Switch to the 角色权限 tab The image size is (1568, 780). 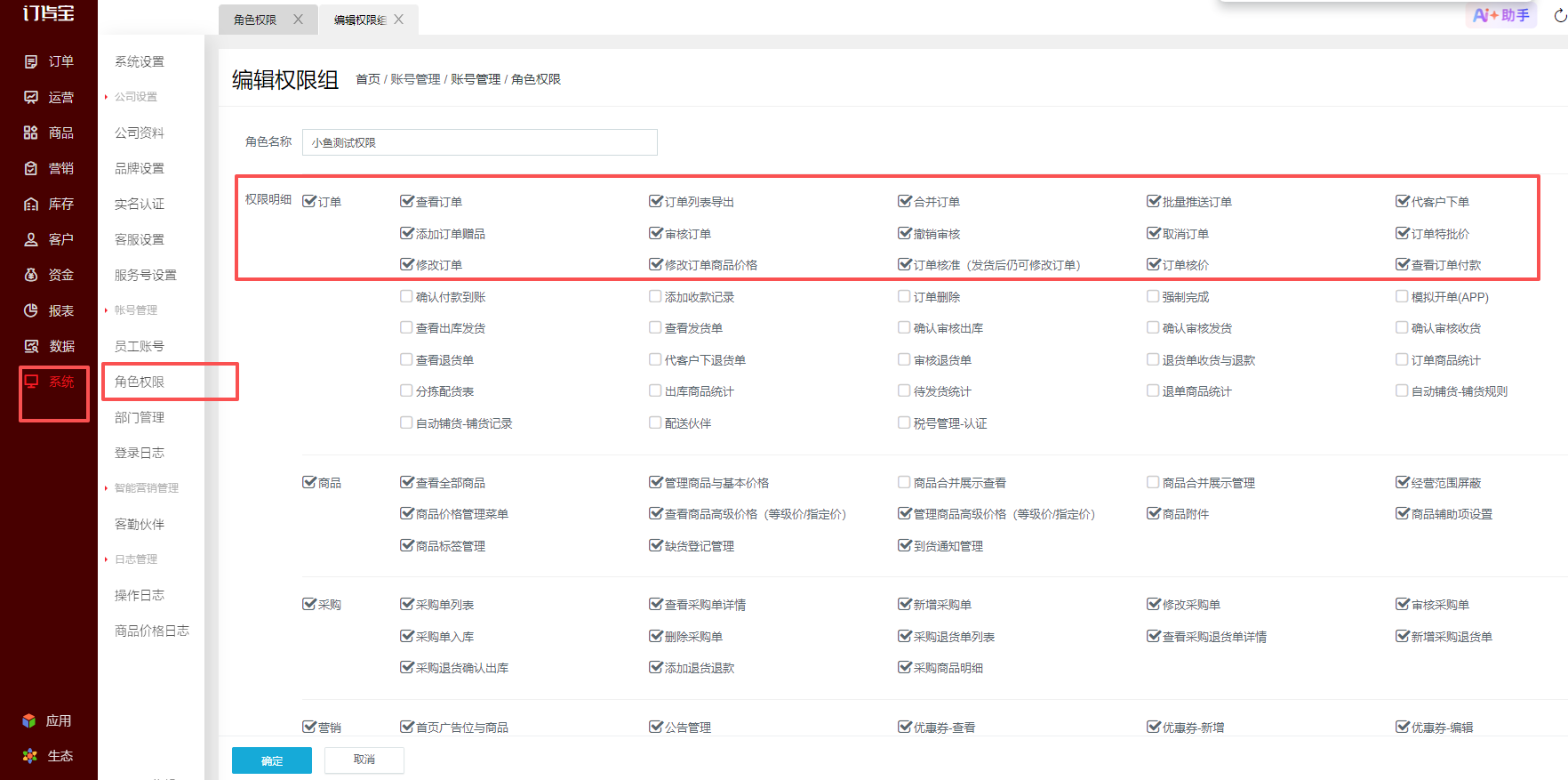point(255,20)
